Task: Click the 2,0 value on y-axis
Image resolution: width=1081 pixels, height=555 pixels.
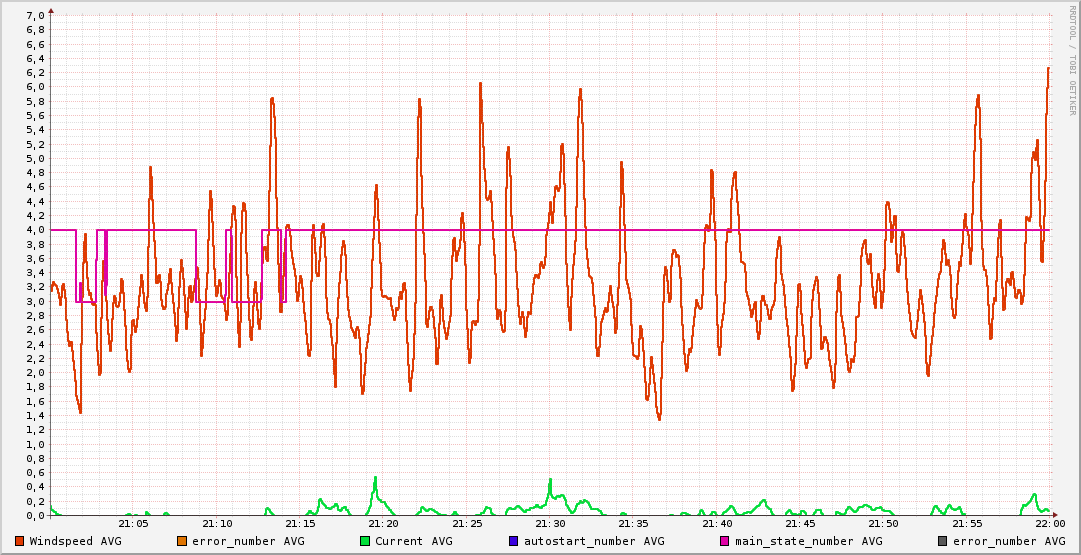Action: (34, 373)
